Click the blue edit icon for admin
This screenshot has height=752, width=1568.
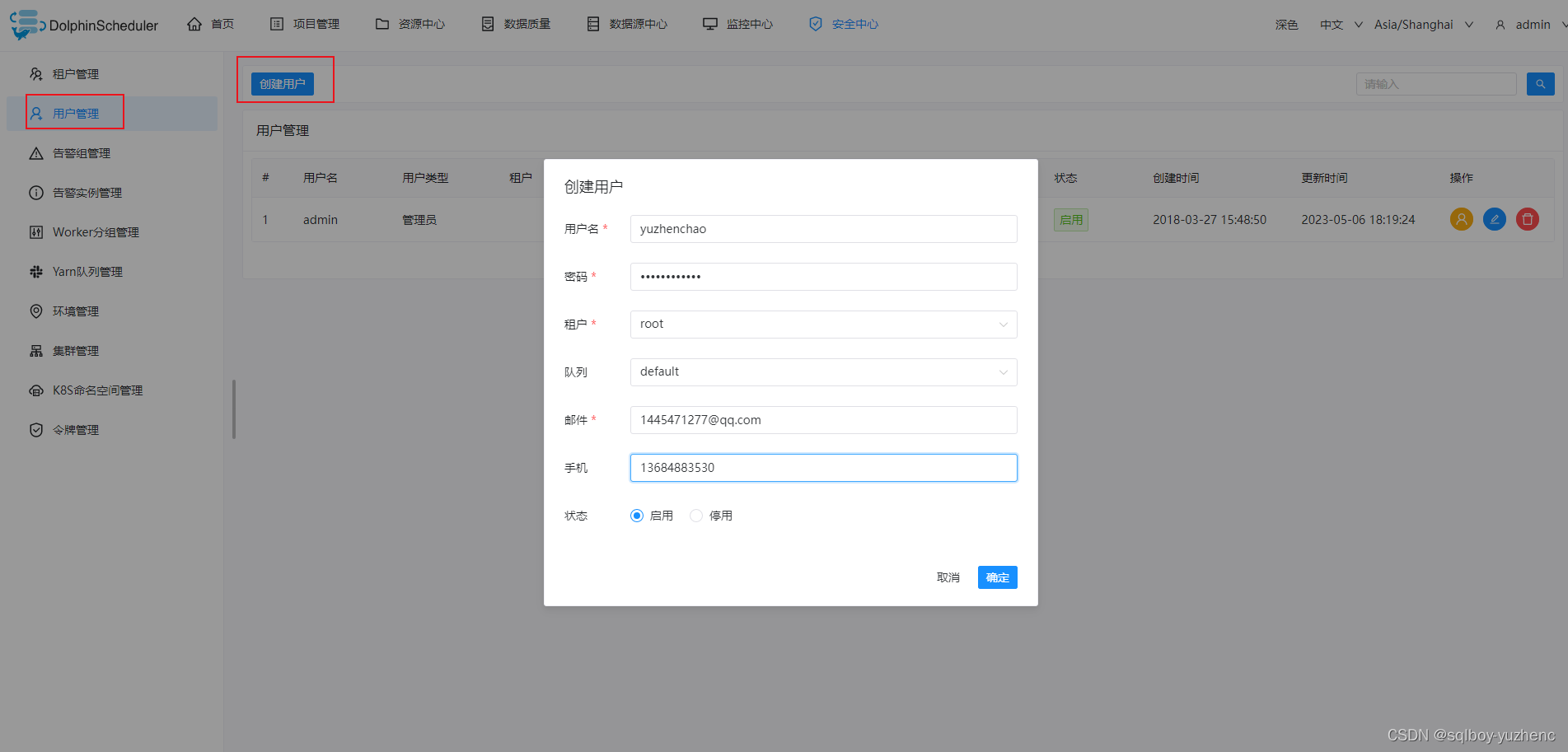click(1495, 219)
